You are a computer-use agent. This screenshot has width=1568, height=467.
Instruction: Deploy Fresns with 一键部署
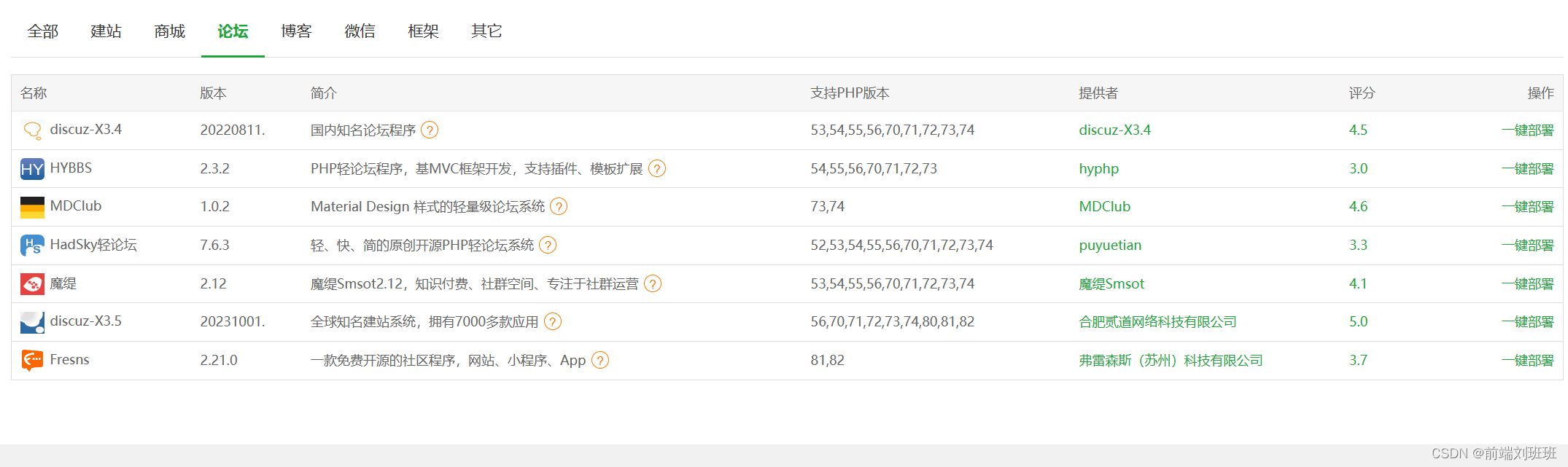[x=1527, y=360]
